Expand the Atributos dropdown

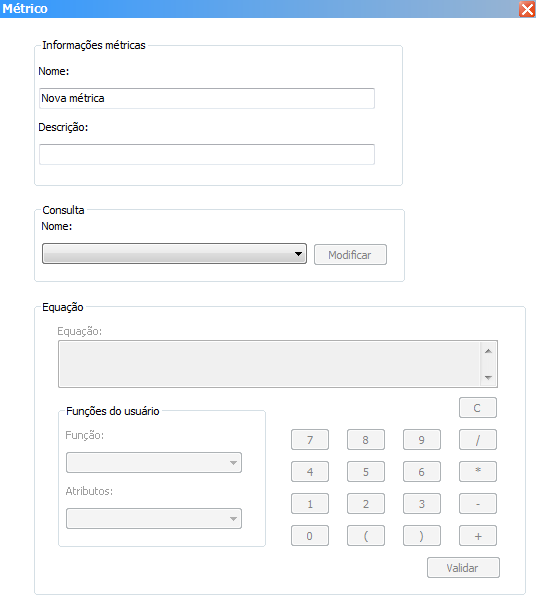click(154, 519)
